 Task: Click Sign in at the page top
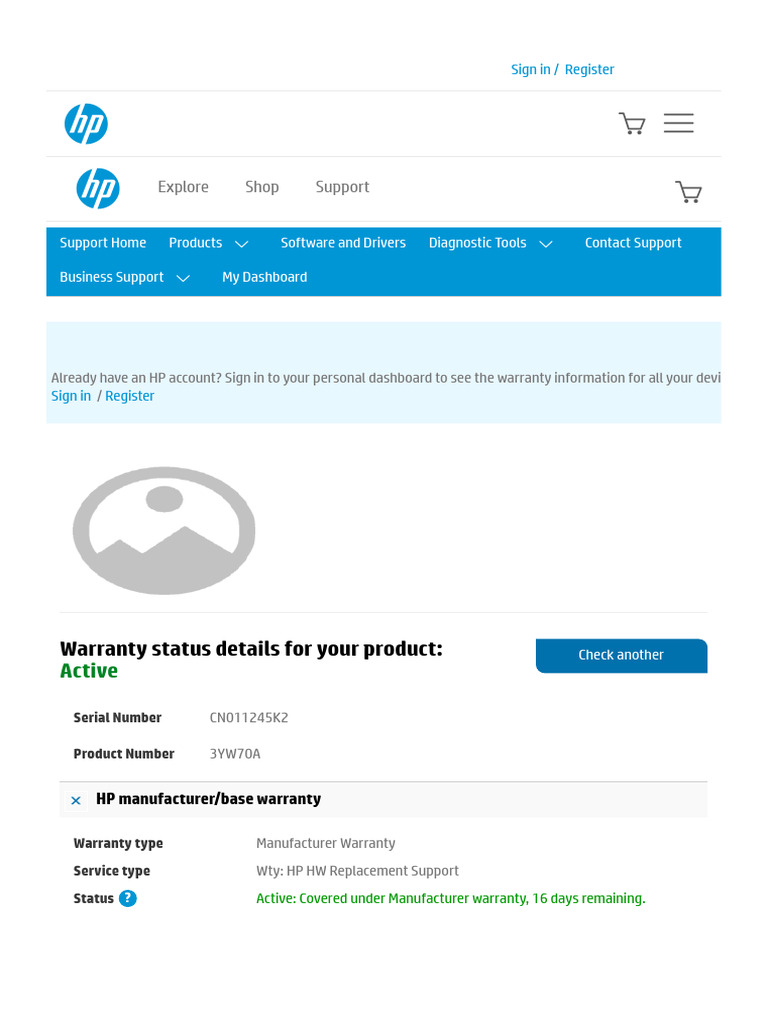tap(530, 69)
